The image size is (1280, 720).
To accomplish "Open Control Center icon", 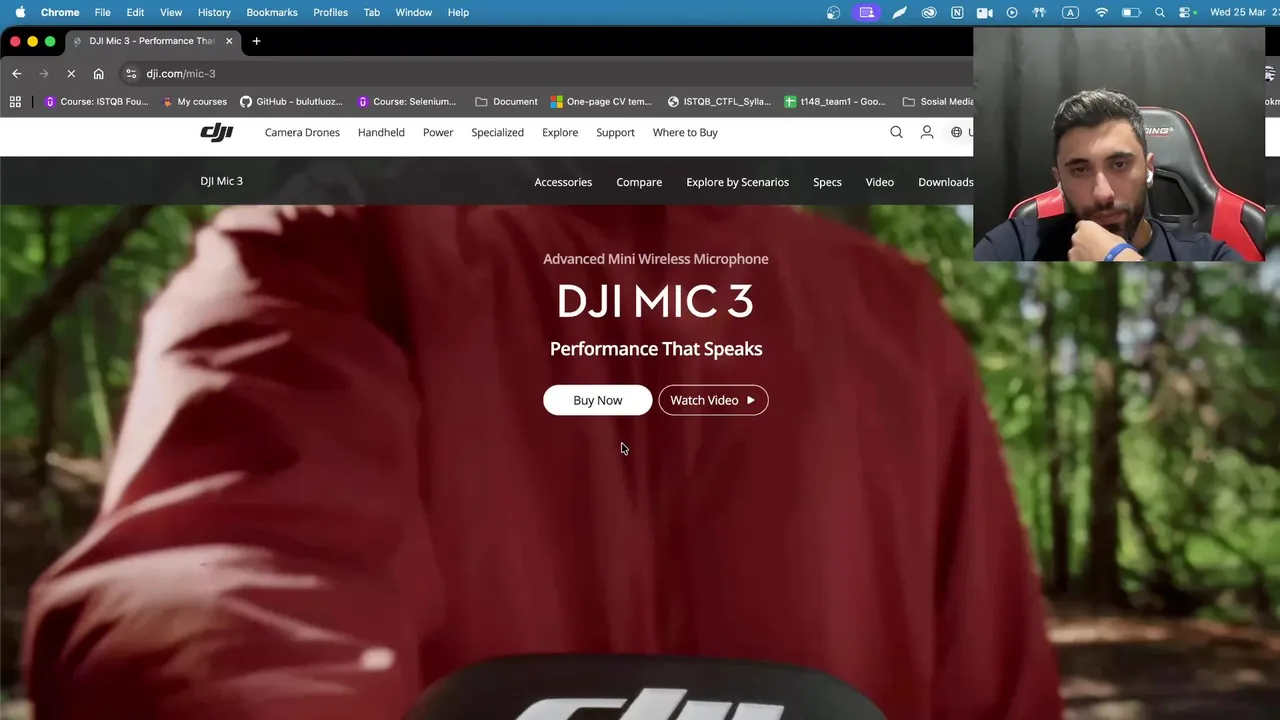I will (1186, 12).
